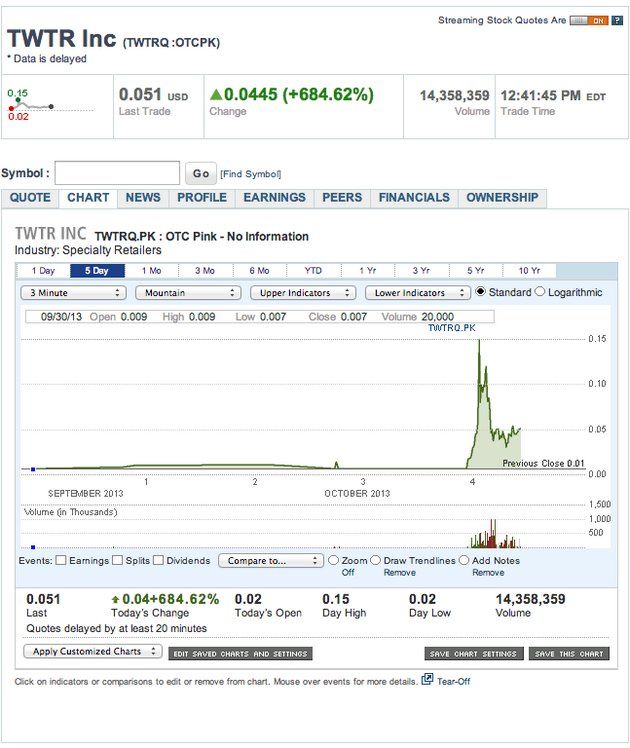Select the Draw Trendlines radio button
630x748 pixels.
(375, 560)
